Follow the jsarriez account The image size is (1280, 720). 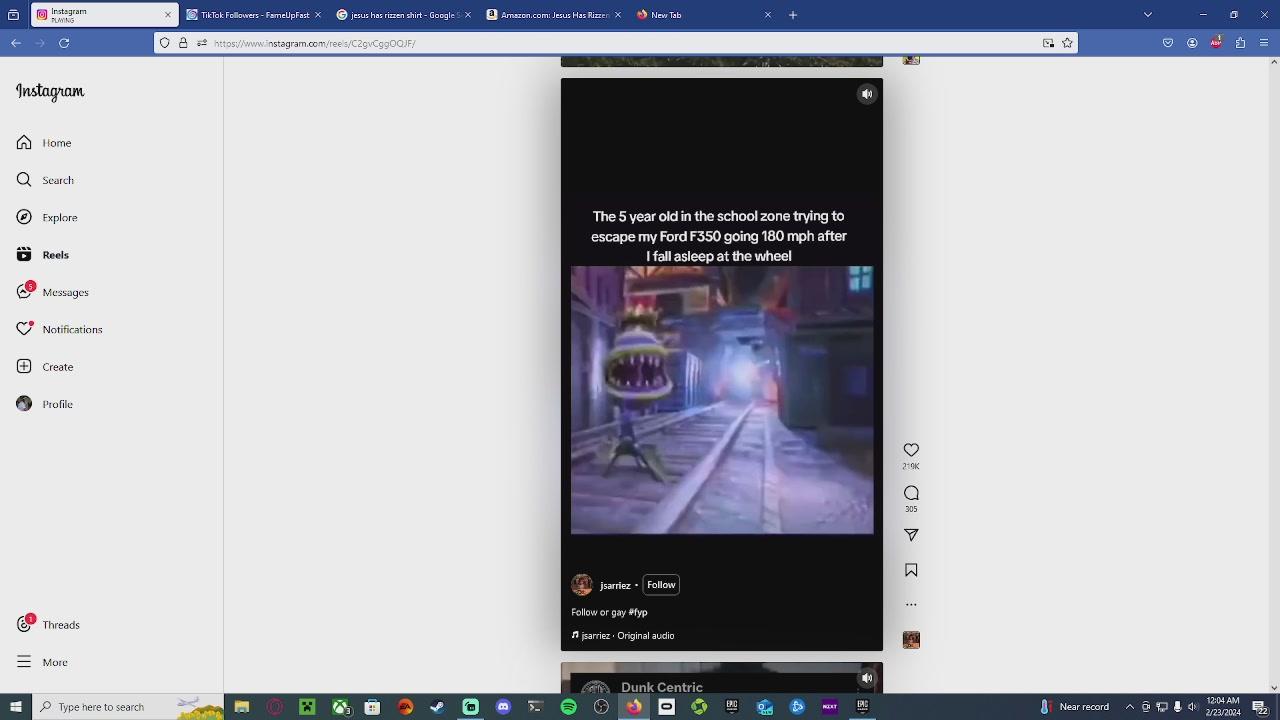click(x=661, y=585)
